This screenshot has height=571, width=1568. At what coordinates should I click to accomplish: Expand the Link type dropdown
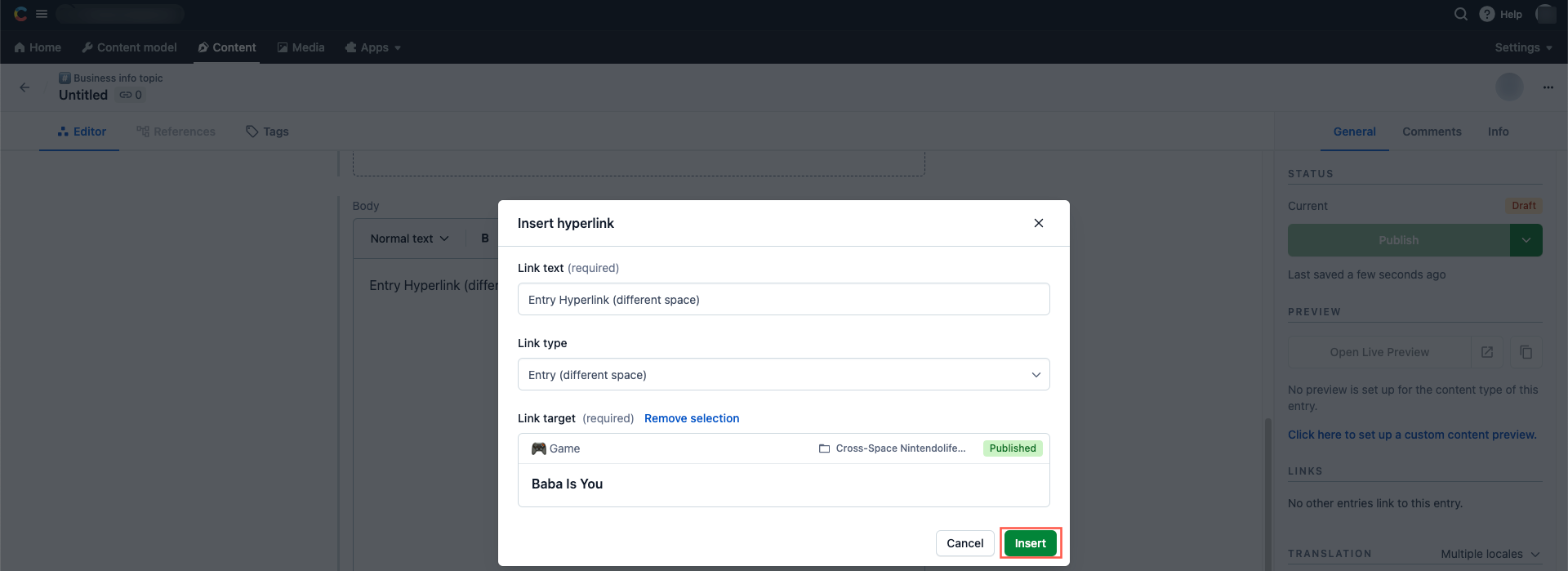783,374
